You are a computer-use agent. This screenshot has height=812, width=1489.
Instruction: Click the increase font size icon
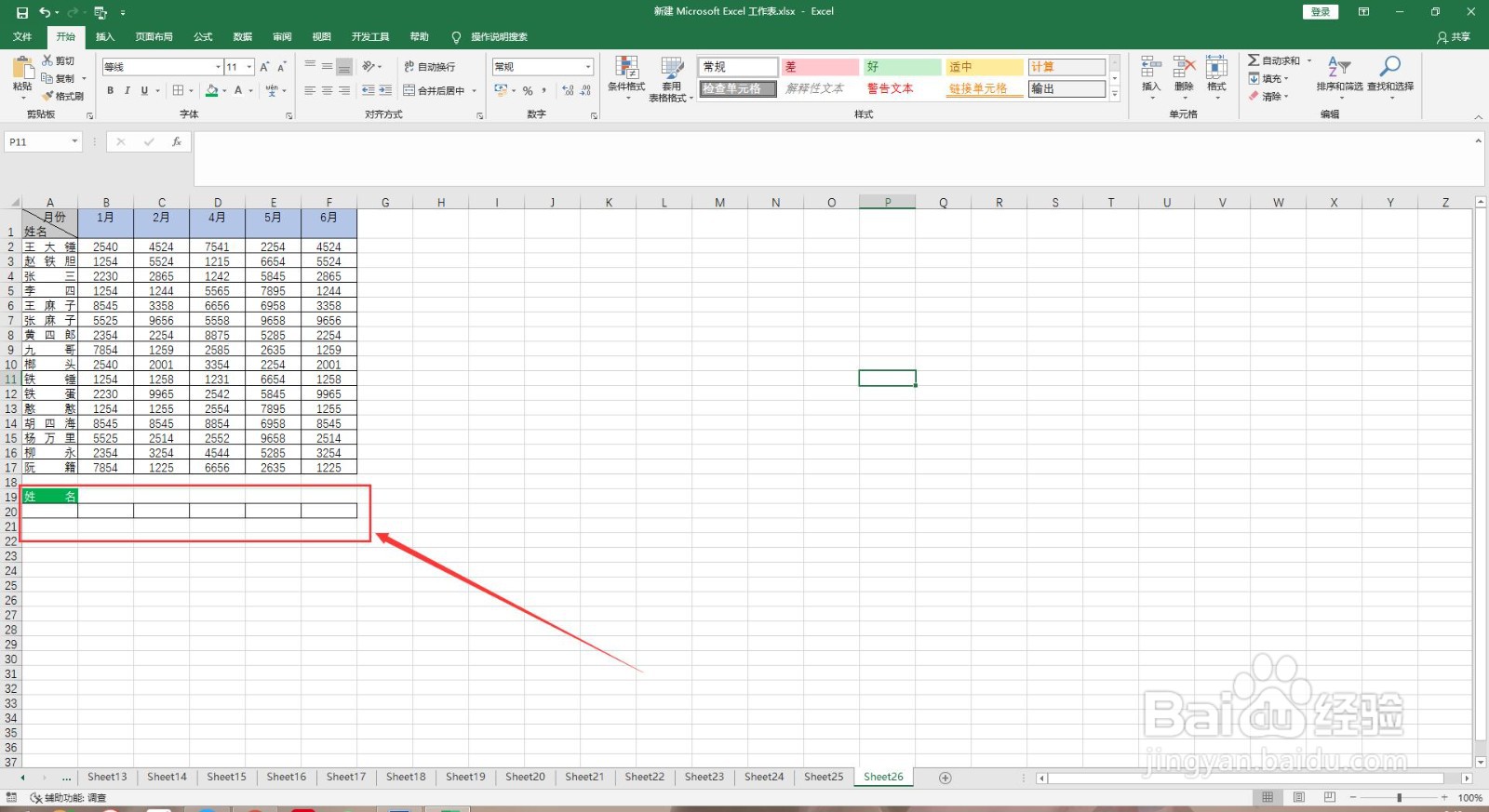[264, 67]
